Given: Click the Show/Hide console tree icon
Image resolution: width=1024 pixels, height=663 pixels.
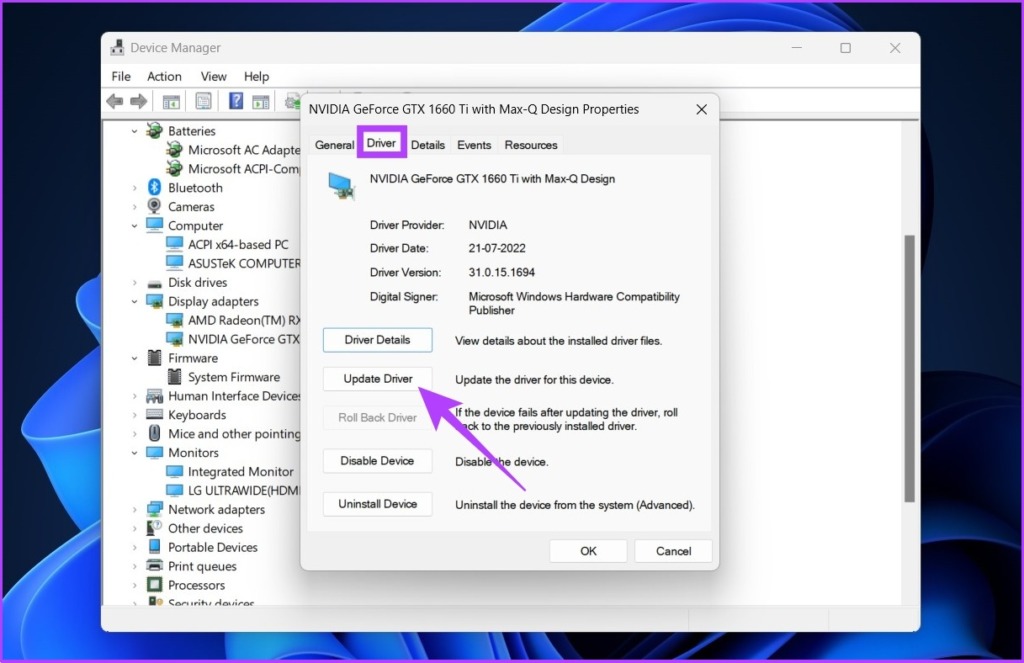Looking at the screenshot, I should coord(171,102).
